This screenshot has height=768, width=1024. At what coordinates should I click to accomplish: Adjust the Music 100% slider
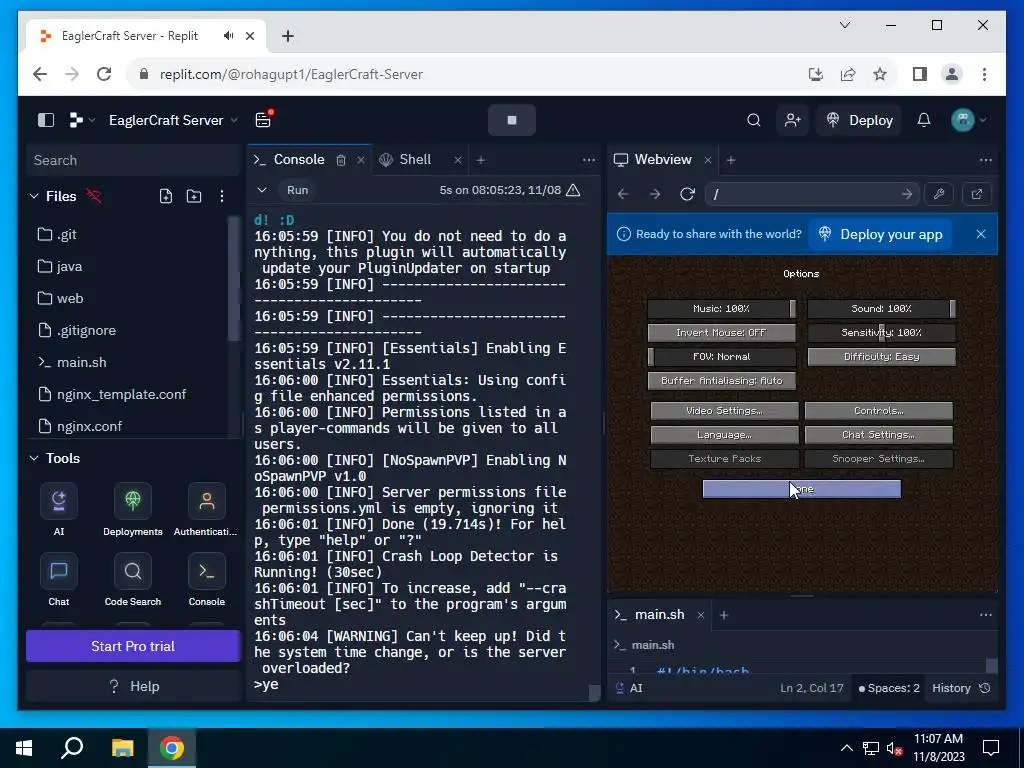(x=722, y=308)
